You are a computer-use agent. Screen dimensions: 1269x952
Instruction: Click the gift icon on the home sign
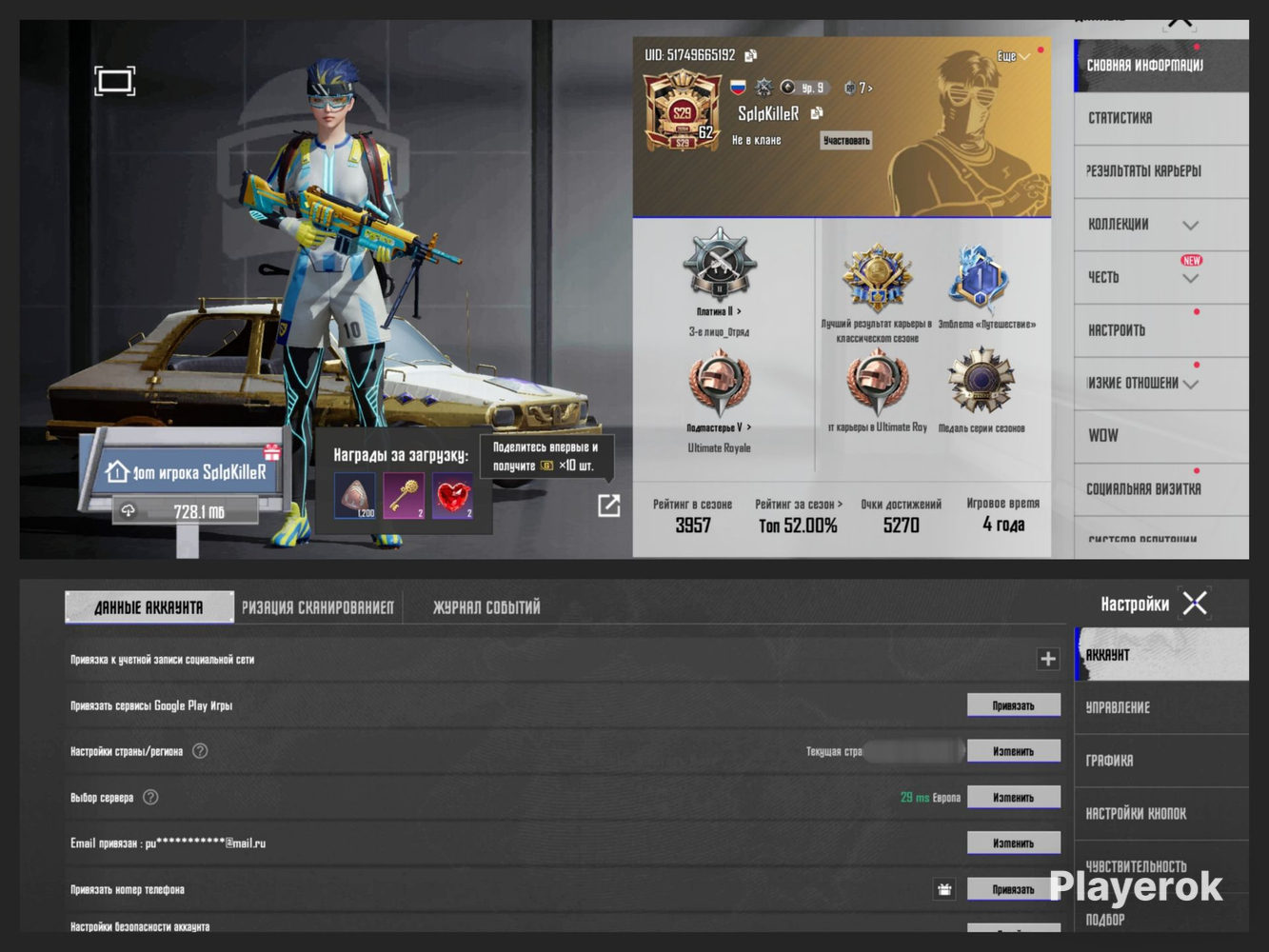pyautogui.click(x=272, y=451)
